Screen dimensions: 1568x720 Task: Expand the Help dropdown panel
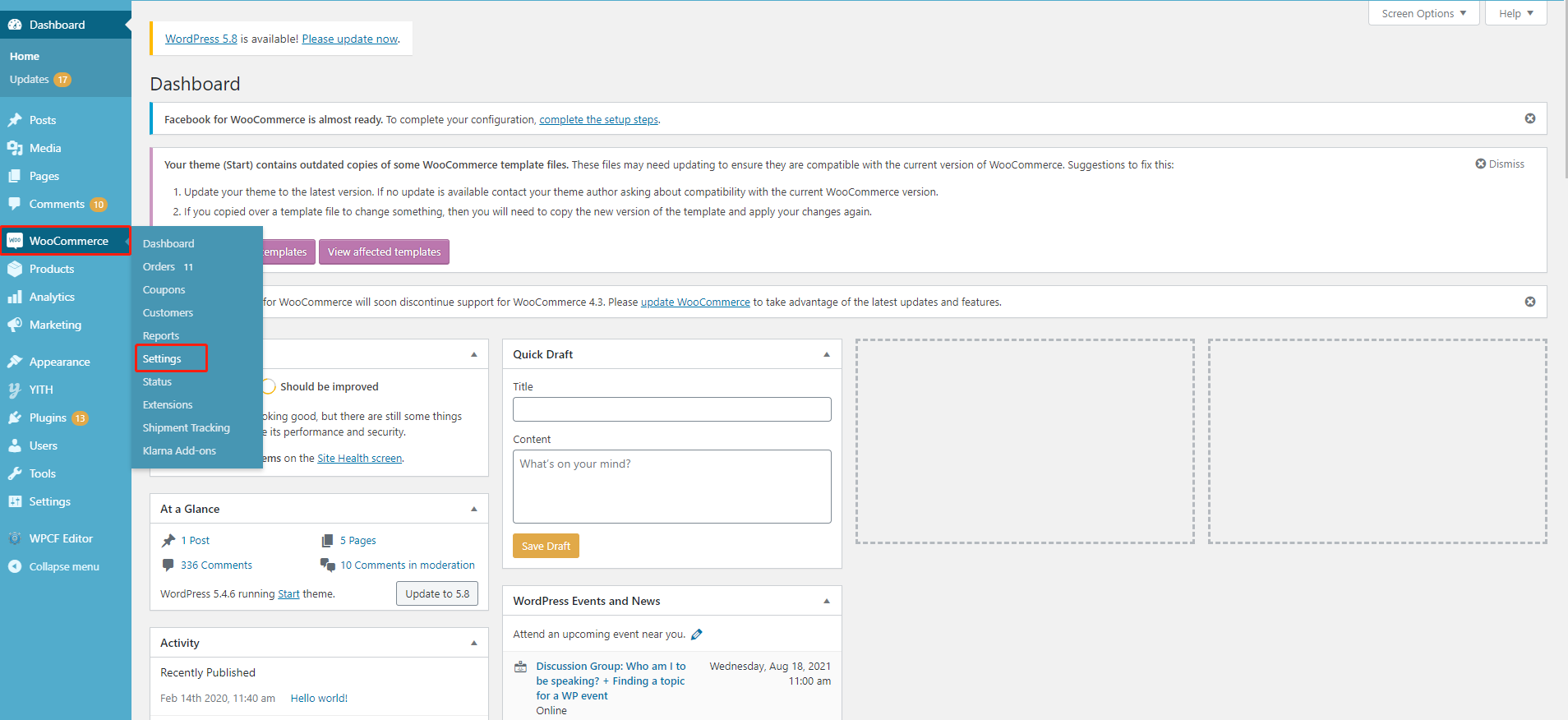click(1515, 14)
